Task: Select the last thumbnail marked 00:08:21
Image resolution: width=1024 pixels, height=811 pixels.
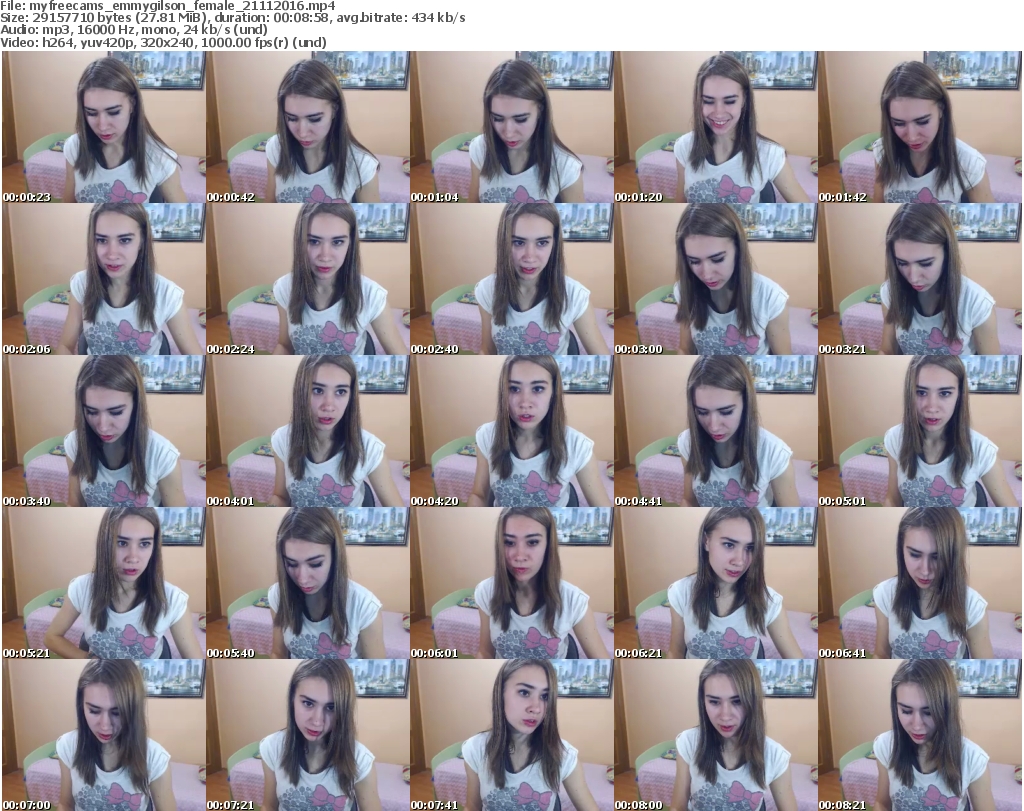Action: coord(920,735)
